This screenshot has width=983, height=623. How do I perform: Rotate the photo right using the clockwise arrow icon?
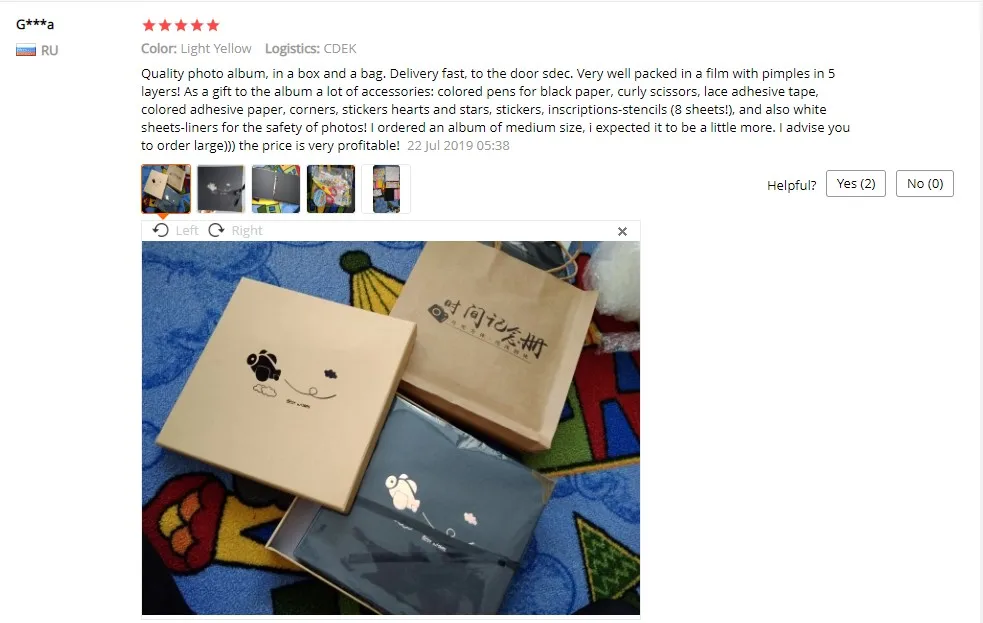pyautogui.click(x=216, y=230)
